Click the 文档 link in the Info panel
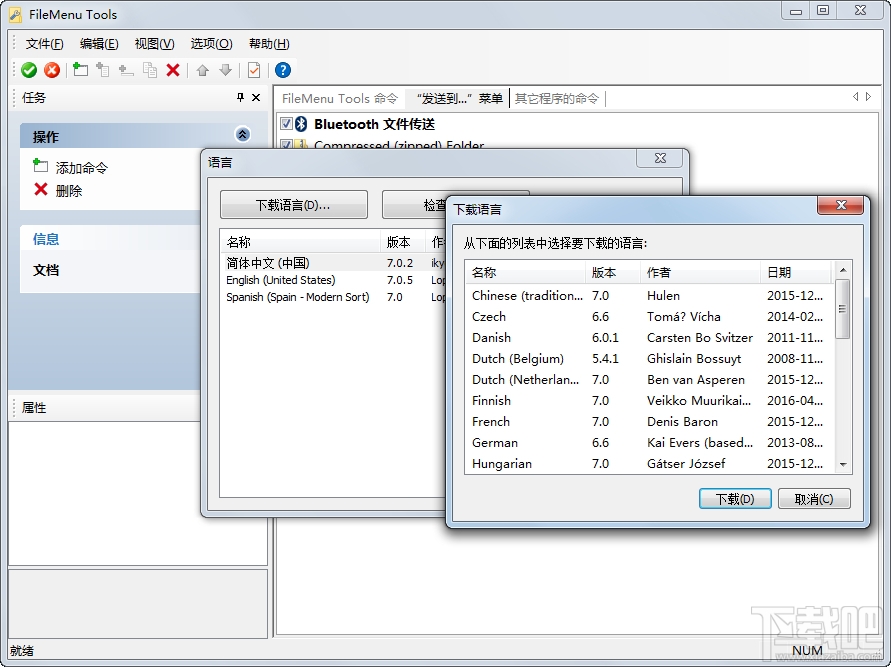This screenshot has width=891, height=667. click(46, 270)
